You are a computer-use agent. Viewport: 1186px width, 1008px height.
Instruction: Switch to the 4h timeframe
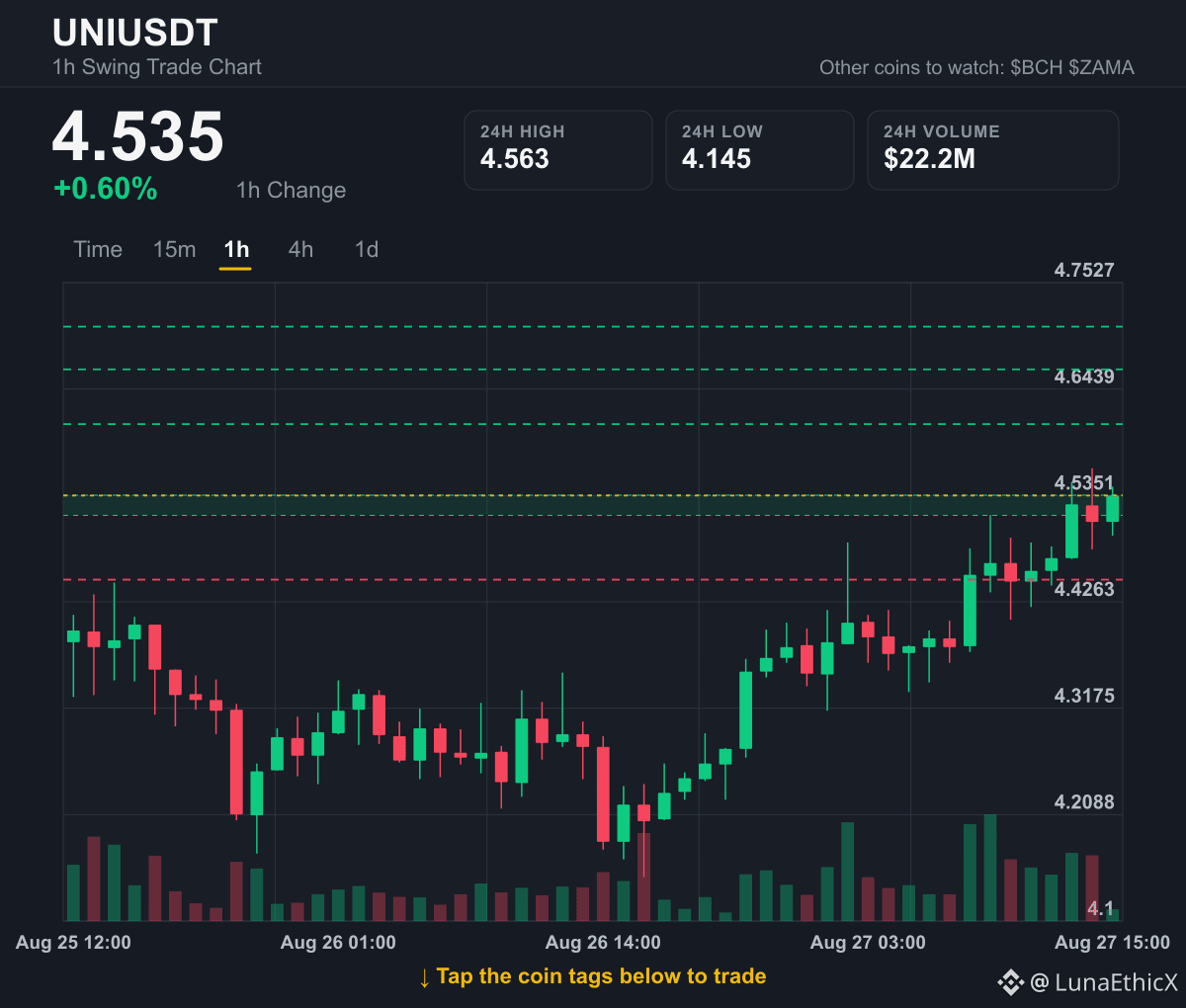coord(300,249)
